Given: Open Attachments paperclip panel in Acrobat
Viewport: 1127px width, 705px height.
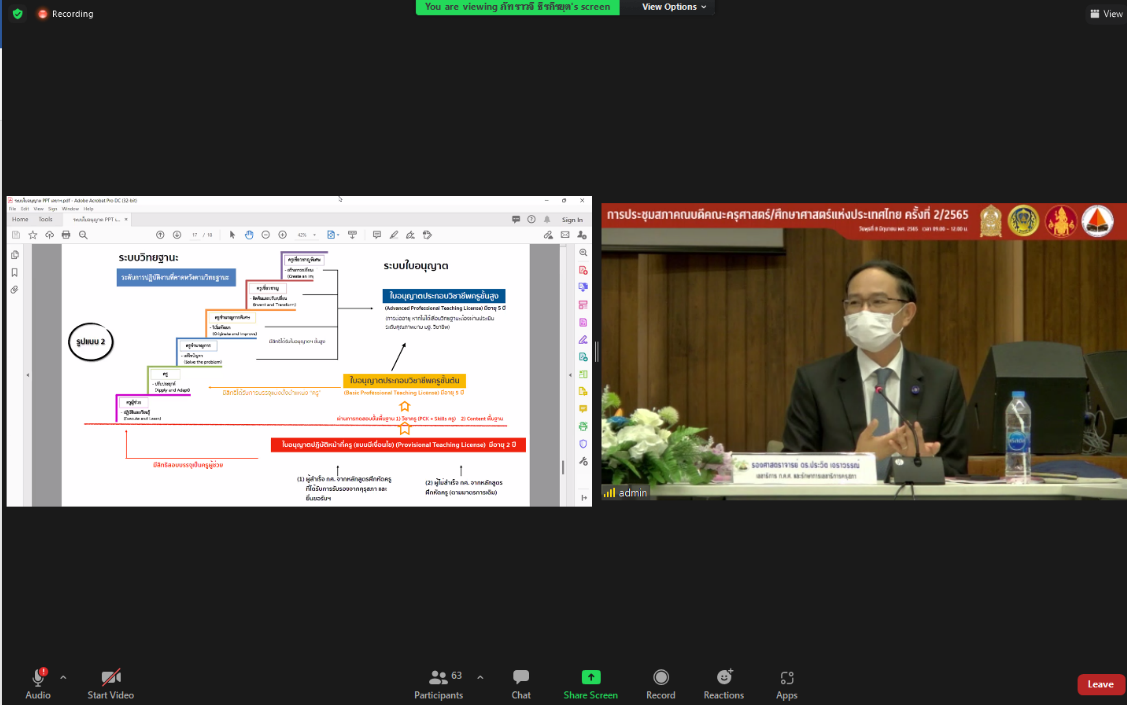Looking at the screenshot, I should pyautogui.click(x=14, y=290).
